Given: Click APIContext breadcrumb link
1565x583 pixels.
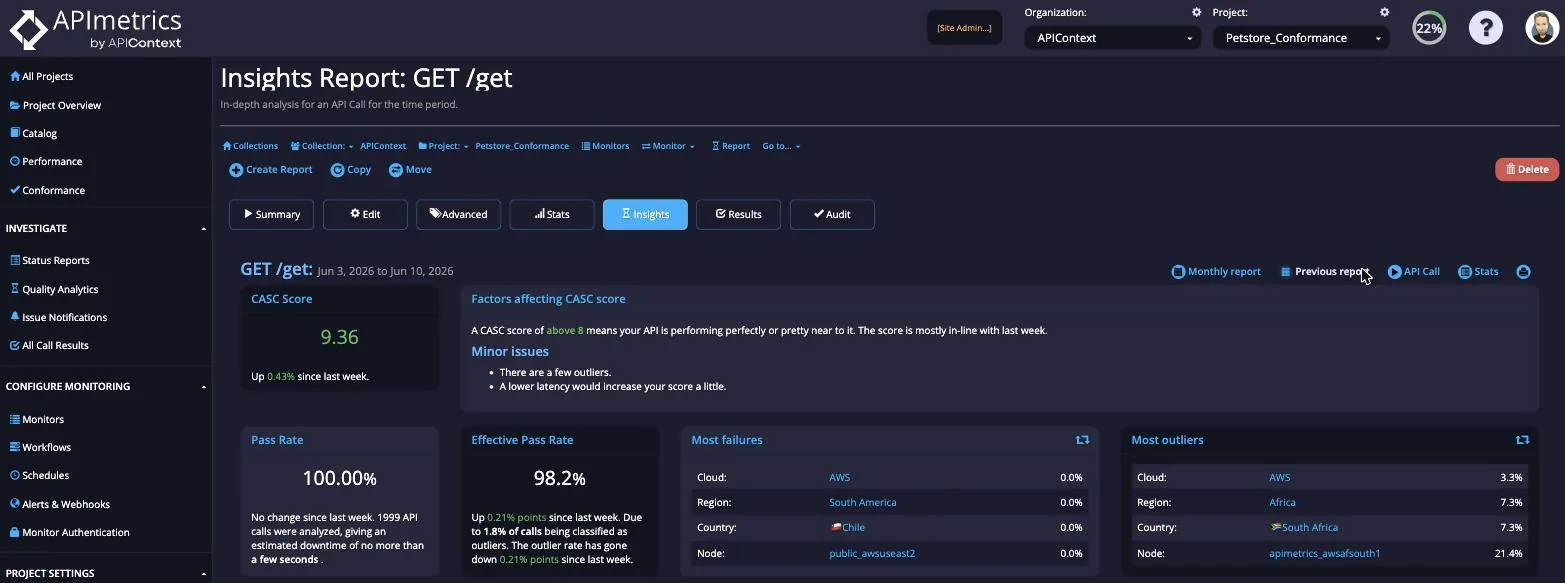Looking at the screenshot, I should click(x=383, y=146).
